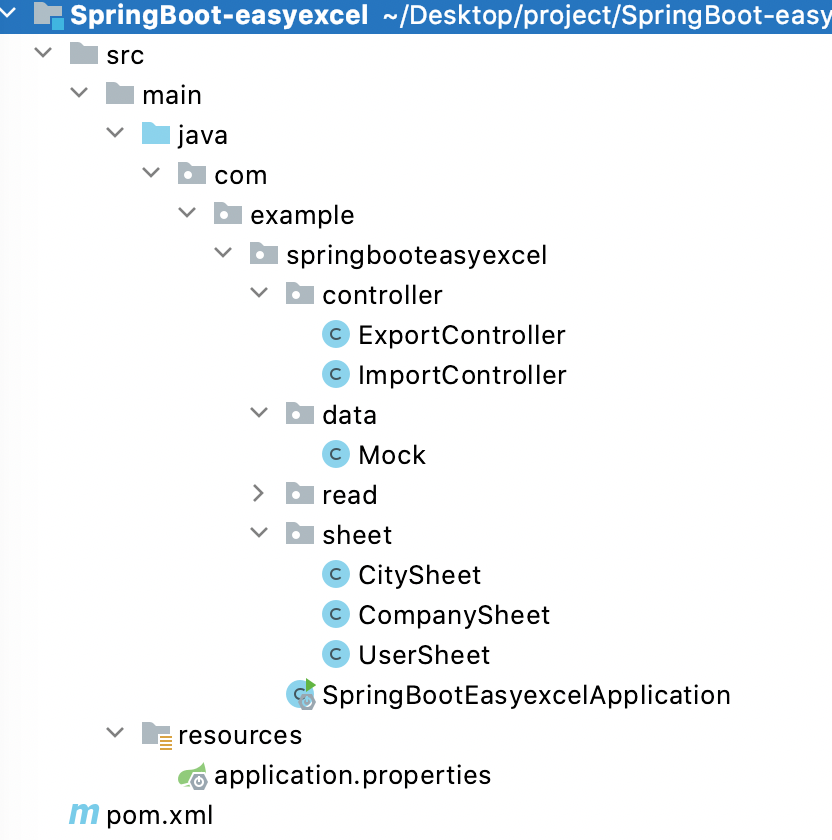The width and height of the screenshot is (832, 840).
Task: Select the SpringBoot-easyexcel project name
Action: [x=219, y=16]
